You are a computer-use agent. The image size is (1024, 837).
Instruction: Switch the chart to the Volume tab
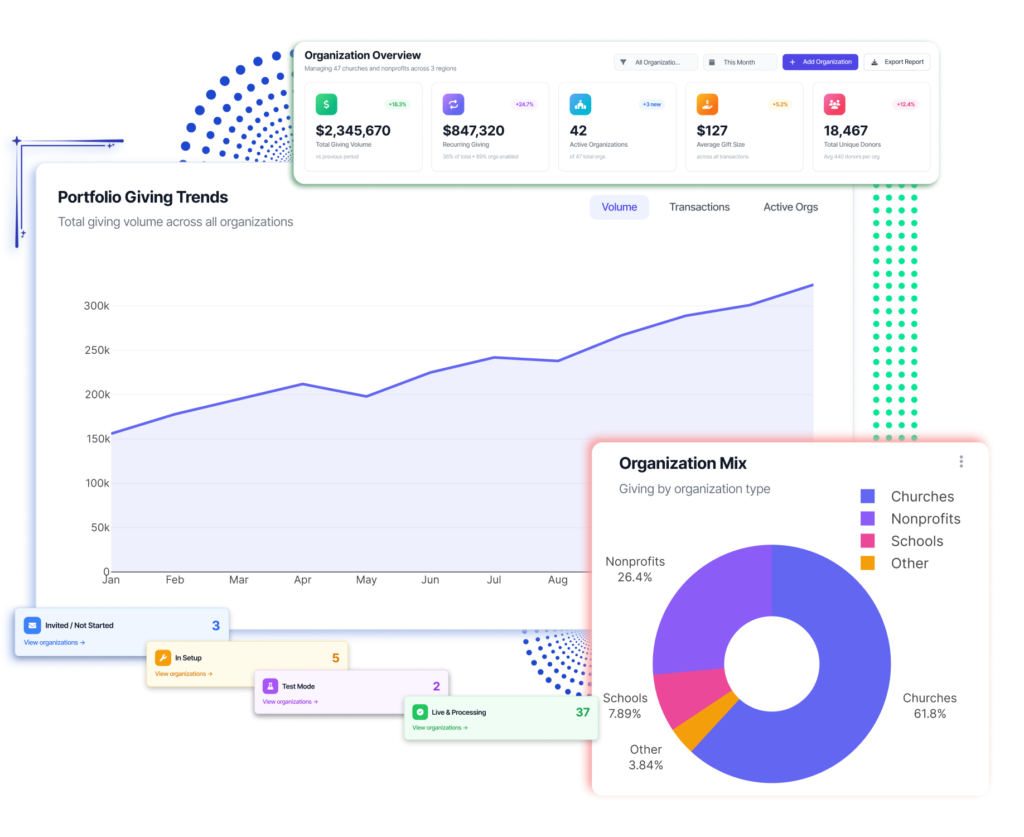(x=619, y=207)
